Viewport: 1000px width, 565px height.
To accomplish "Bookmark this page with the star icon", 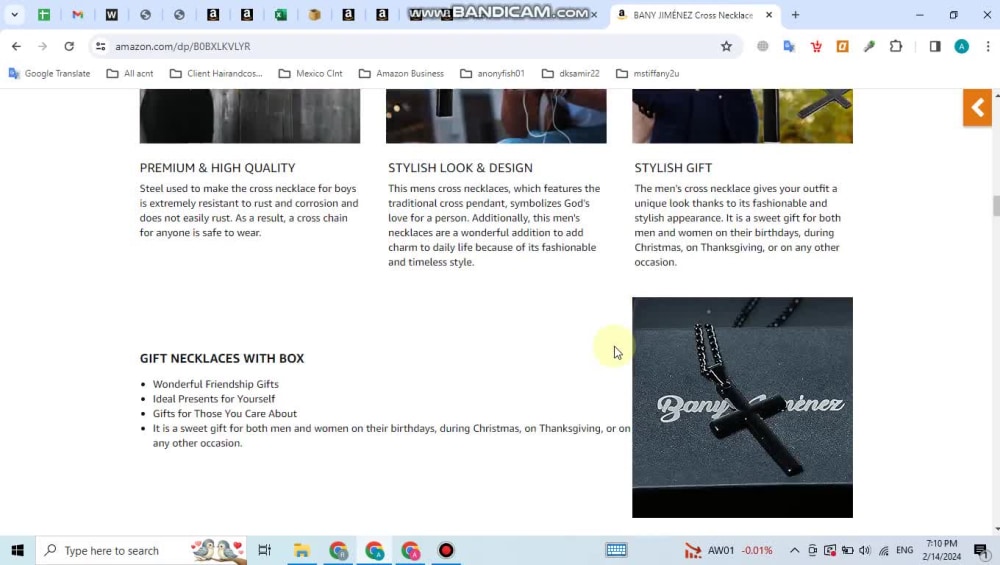I will 726,46.
